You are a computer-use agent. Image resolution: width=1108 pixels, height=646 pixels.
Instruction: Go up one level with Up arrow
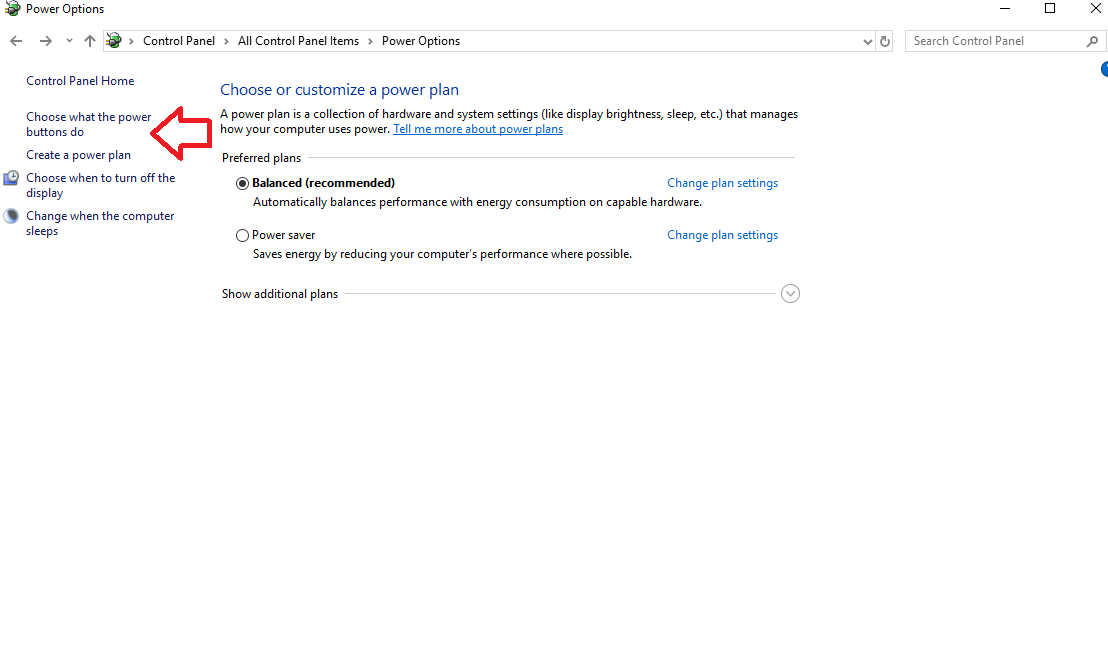click(x=90, y=41)
